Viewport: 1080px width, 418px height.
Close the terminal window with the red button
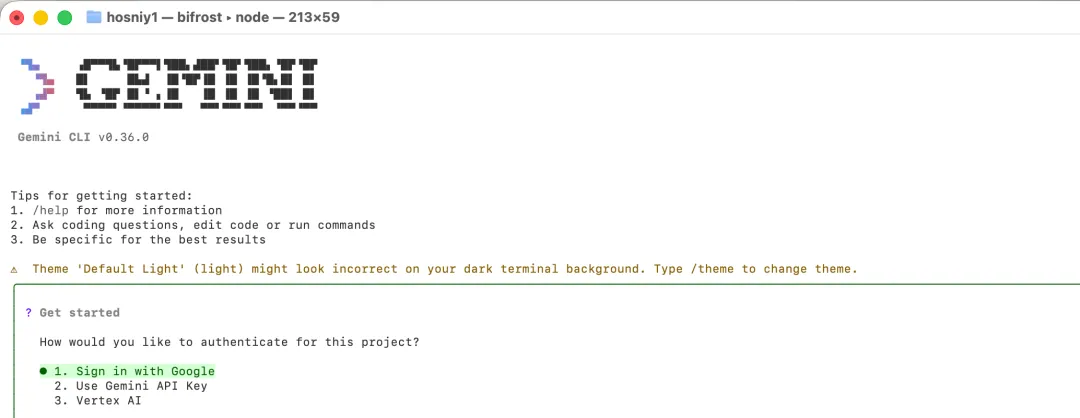pos(17,17)
